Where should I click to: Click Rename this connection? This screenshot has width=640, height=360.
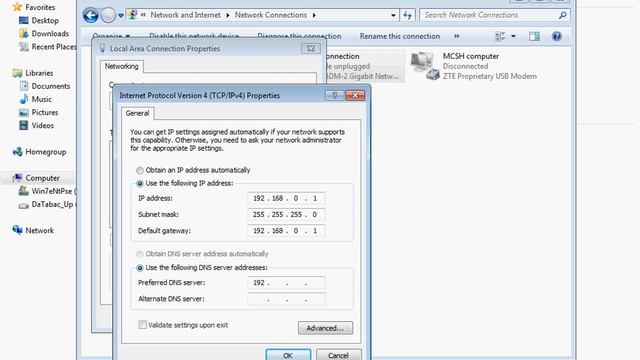pos(400,36)
